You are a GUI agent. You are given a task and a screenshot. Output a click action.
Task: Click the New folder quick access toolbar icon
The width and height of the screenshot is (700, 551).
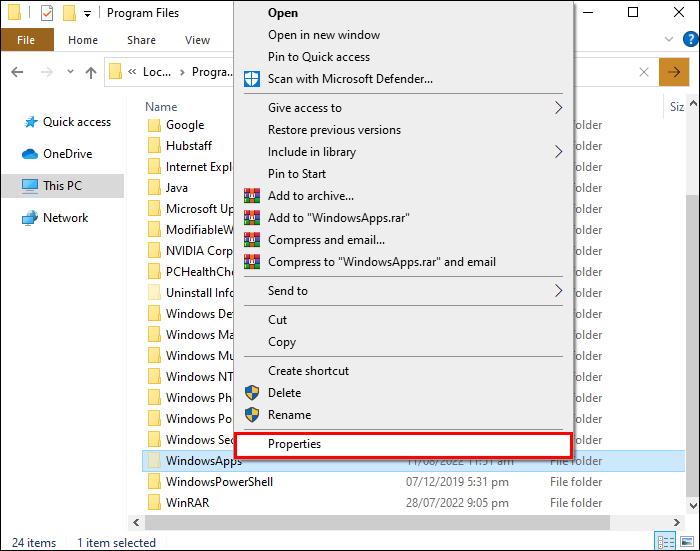point(69,13)
